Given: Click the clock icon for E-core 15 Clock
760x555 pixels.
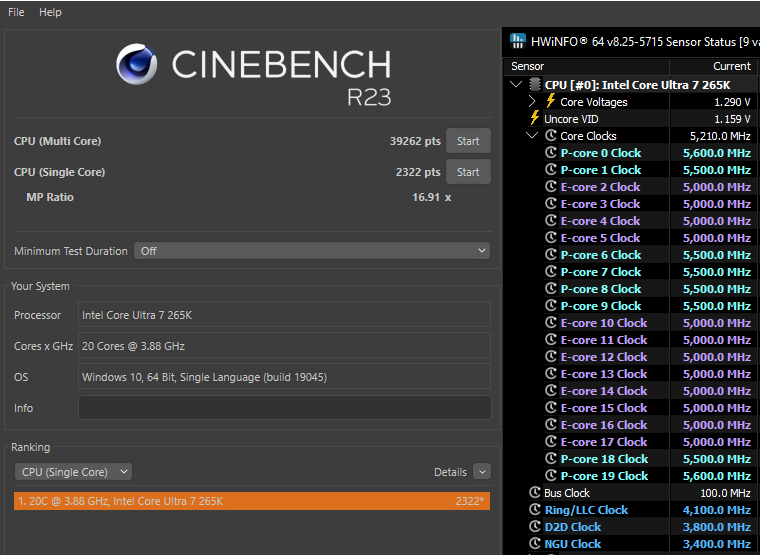Looking at the screenshot, I should 550,407.
